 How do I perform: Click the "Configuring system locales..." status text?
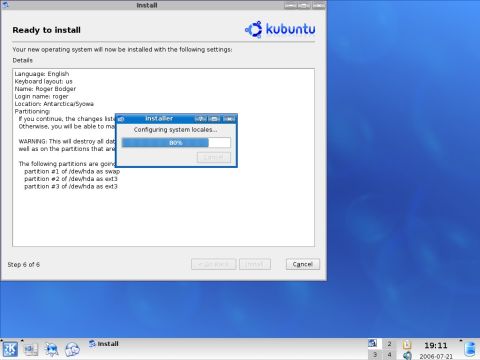[175, 130]
